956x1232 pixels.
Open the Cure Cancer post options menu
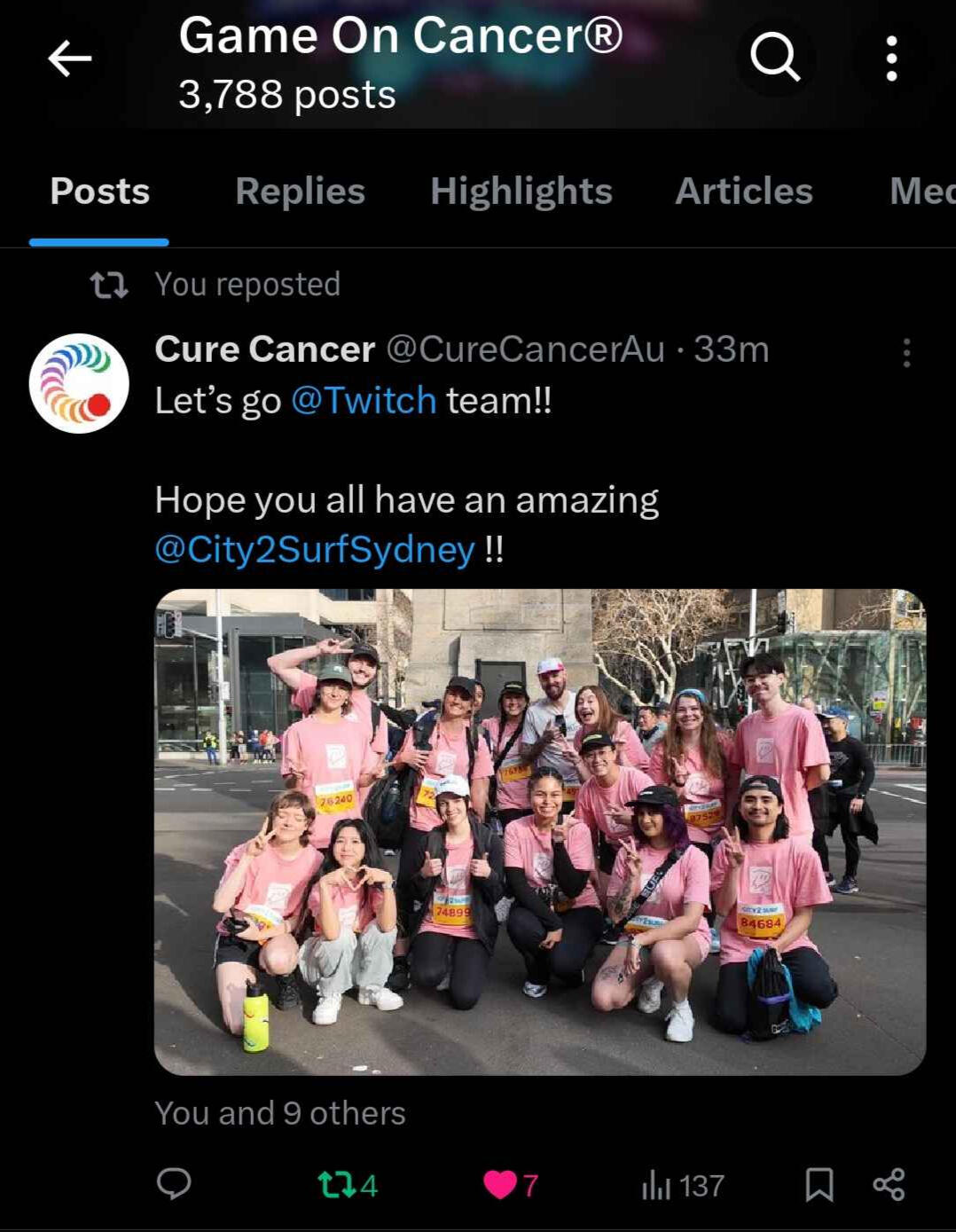[x=905, y=352]
